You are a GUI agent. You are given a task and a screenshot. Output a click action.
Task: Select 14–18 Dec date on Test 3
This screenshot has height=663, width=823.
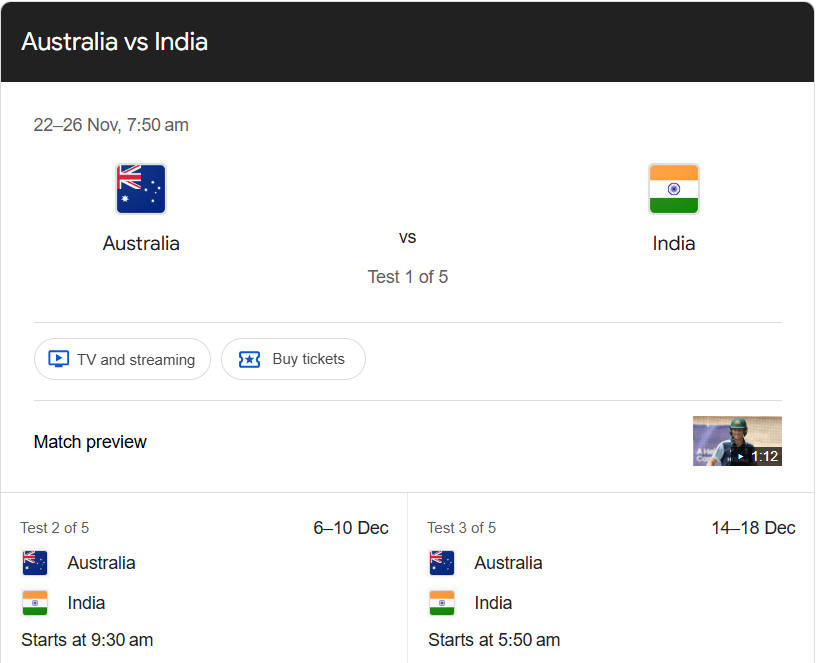point(753,528)
